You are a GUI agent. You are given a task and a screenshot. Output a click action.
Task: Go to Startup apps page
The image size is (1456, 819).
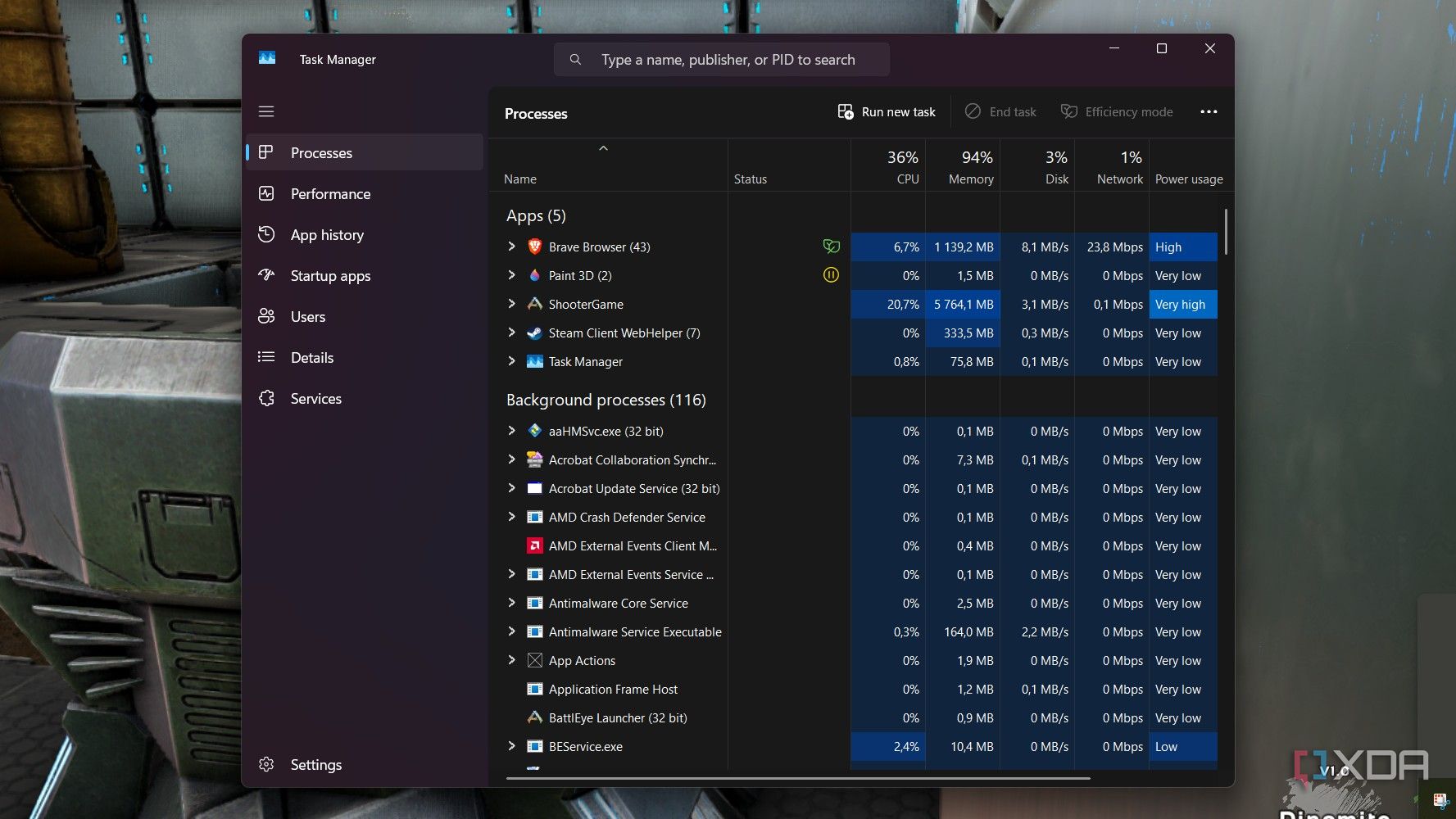tap(365, 276)
